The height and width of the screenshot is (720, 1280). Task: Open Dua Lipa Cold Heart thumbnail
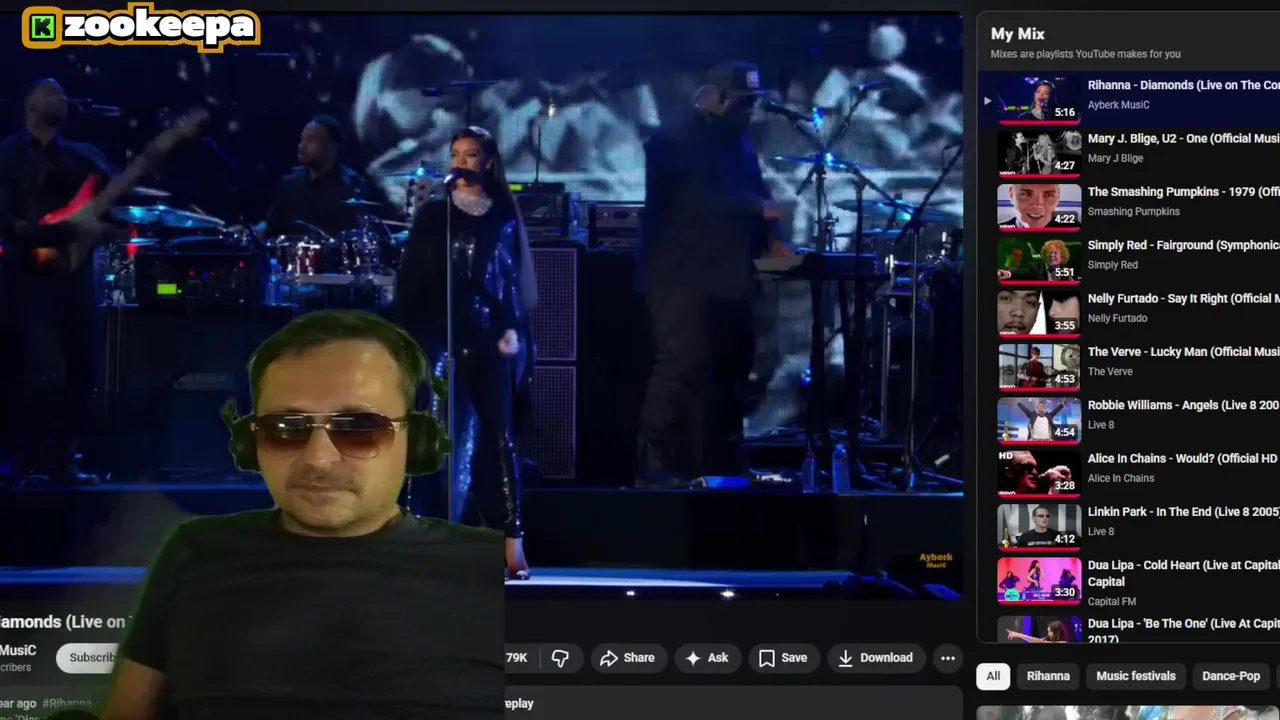pos(1039,580)
